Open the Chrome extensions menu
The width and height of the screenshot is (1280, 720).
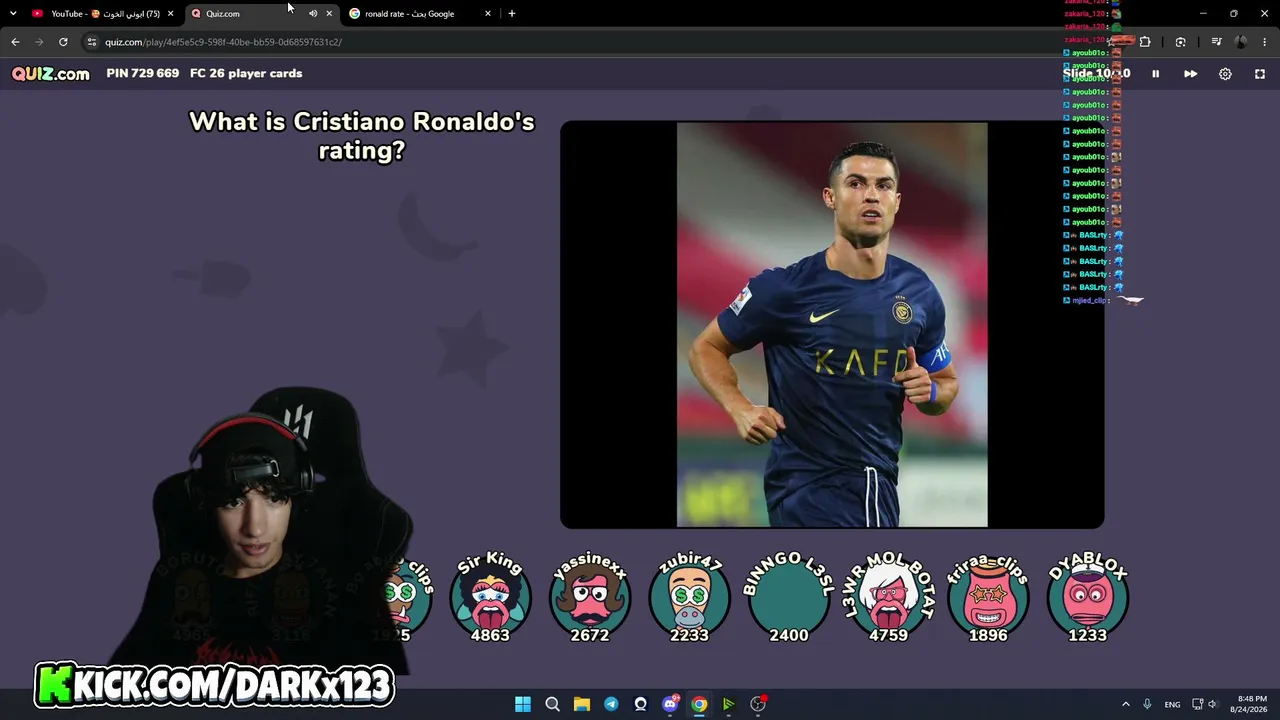1145,42
